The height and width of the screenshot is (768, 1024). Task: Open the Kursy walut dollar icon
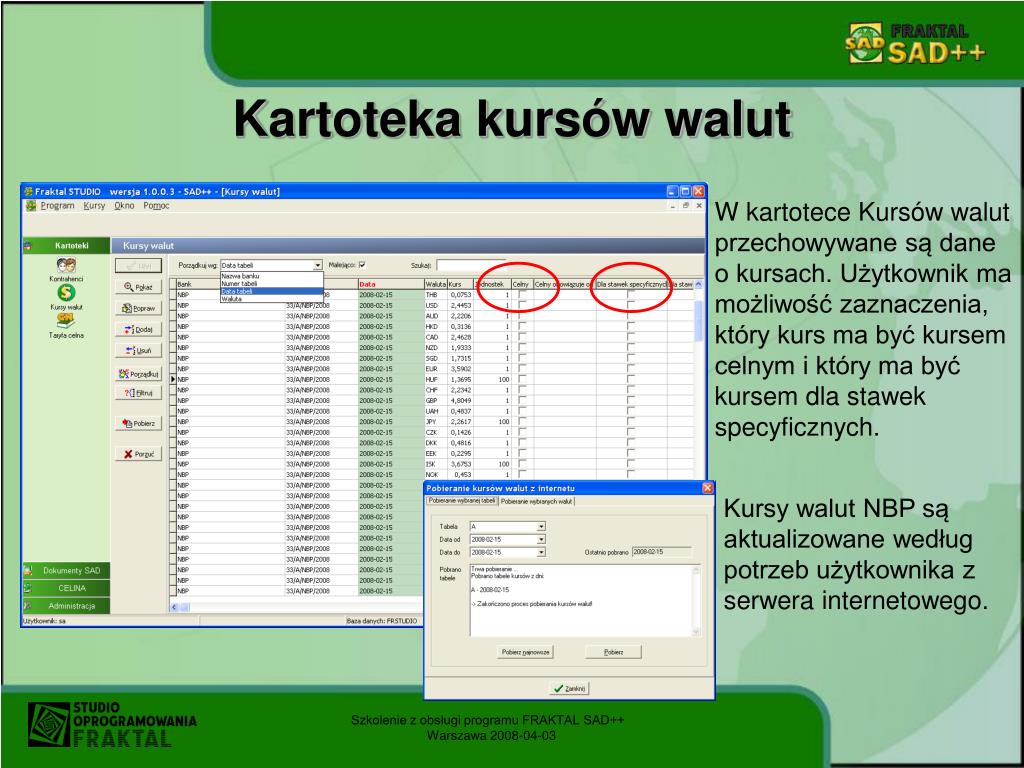pyautogui.click(x=66, y=293)
